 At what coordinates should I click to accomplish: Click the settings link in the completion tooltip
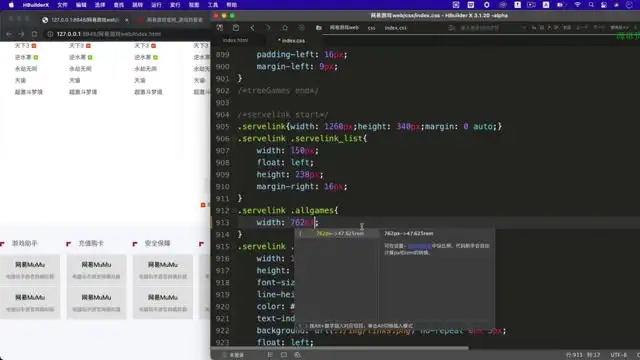420,246
